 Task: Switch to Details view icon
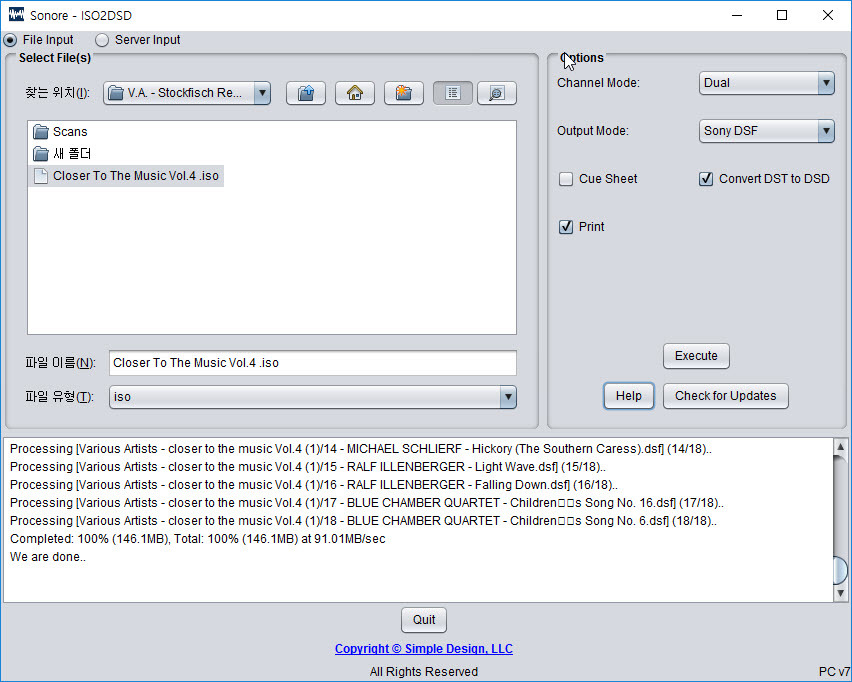pos(497,93)
